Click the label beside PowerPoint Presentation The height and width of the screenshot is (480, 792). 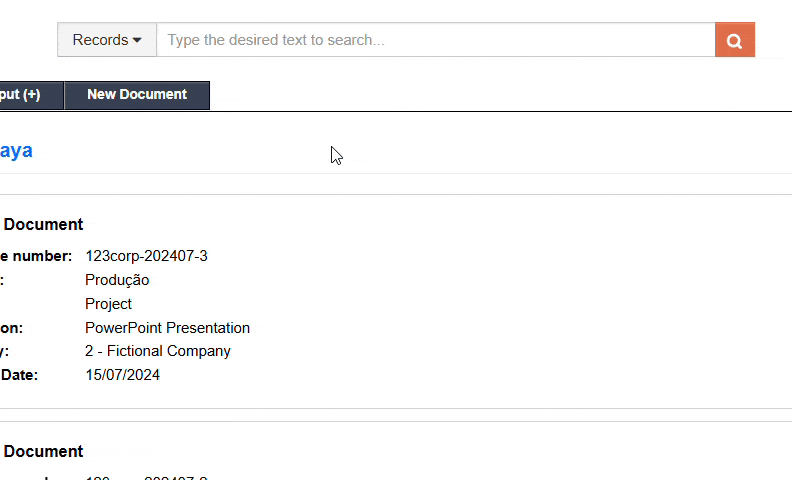pyautogui.click(x=12, y=328)
